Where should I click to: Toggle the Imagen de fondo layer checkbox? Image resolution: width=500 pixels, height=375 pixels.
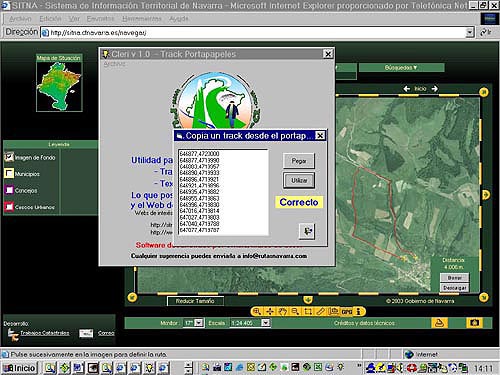9,157
